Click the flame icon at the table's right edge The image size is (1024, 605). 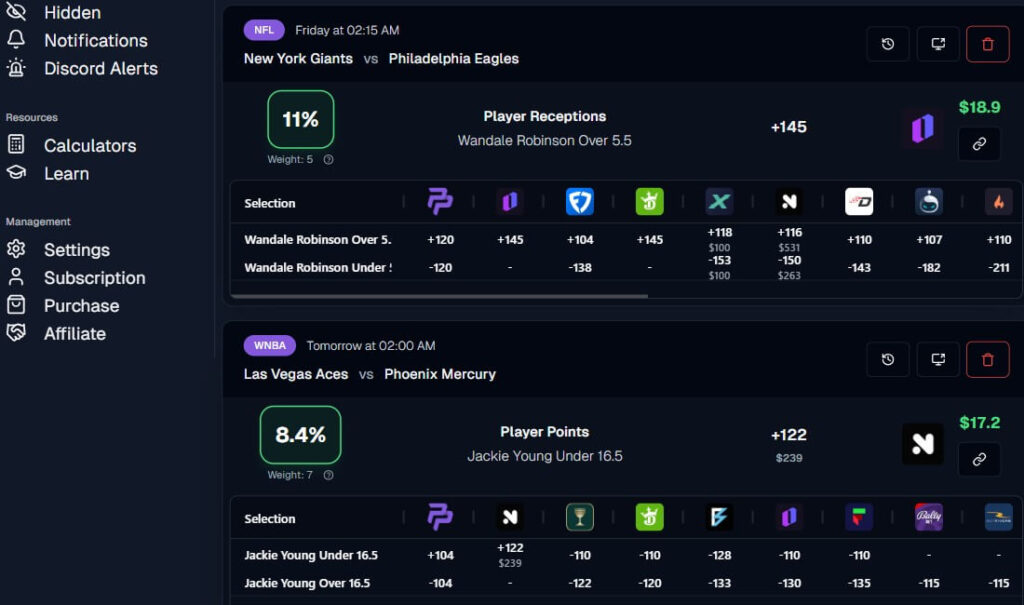(x=998, y=201)
